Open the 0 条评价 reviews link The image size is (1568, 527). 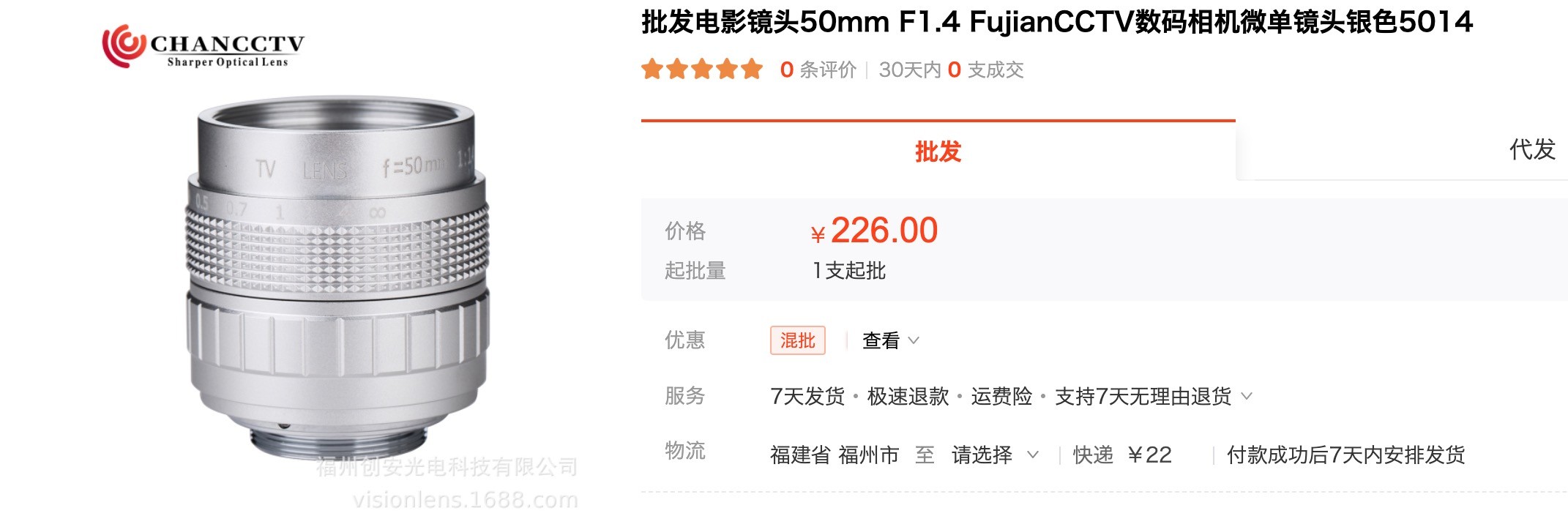[818, 70]
